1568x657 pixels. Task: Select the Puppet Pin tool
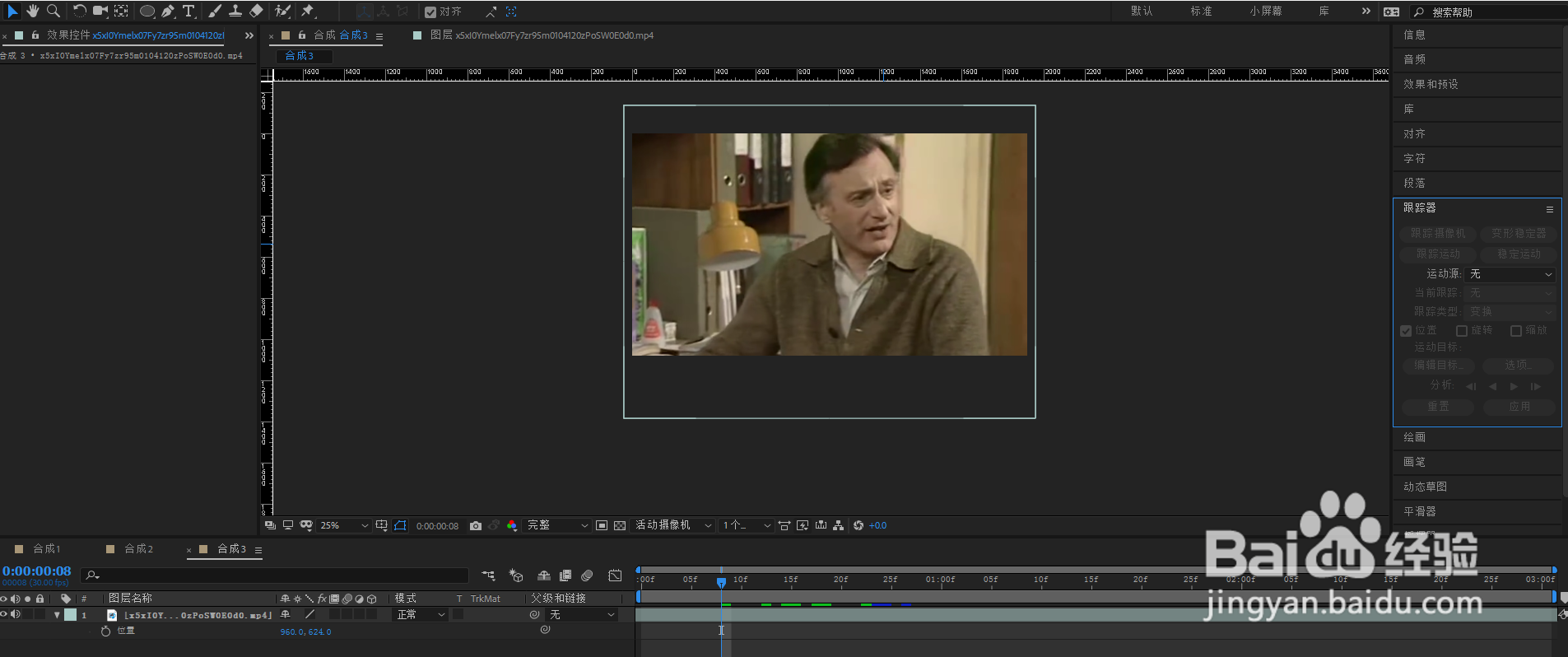pos(309,11)
